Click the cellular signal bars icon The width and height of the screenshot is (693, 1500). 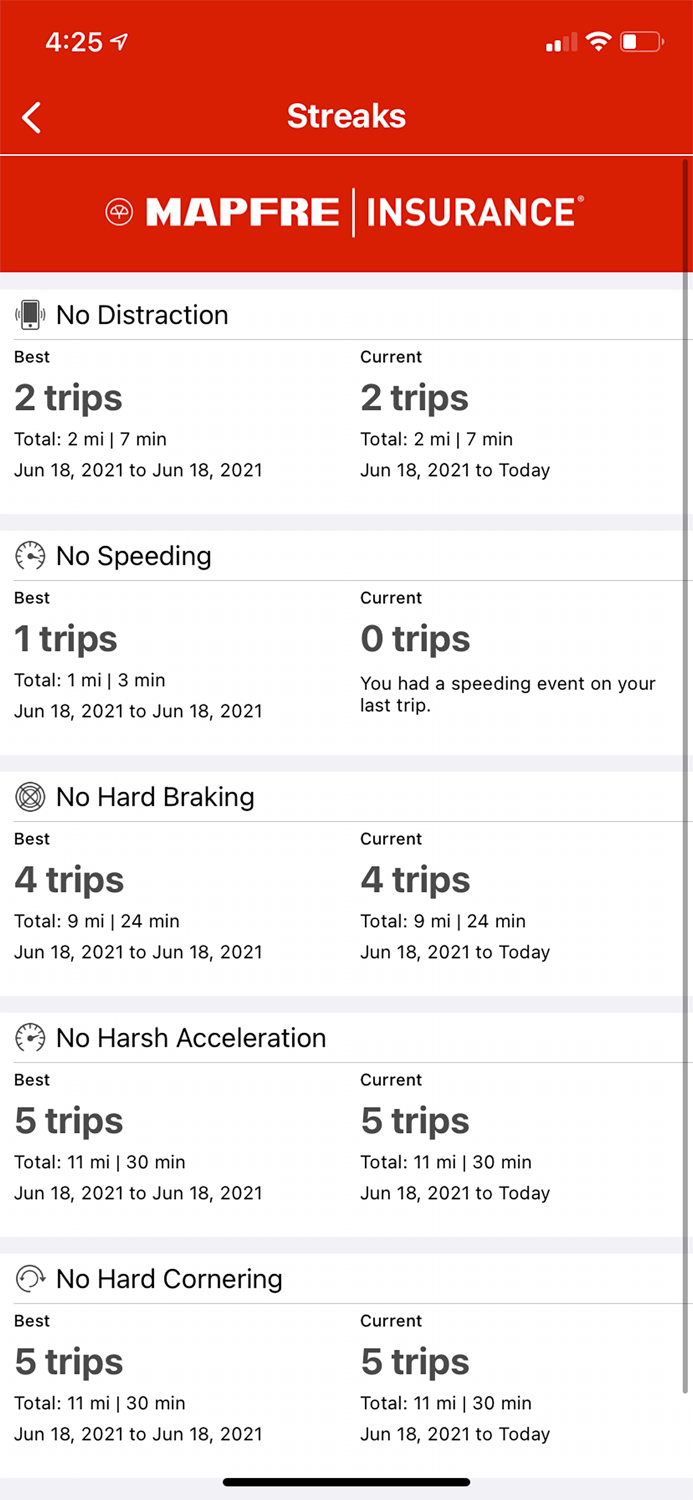point(560,43)
